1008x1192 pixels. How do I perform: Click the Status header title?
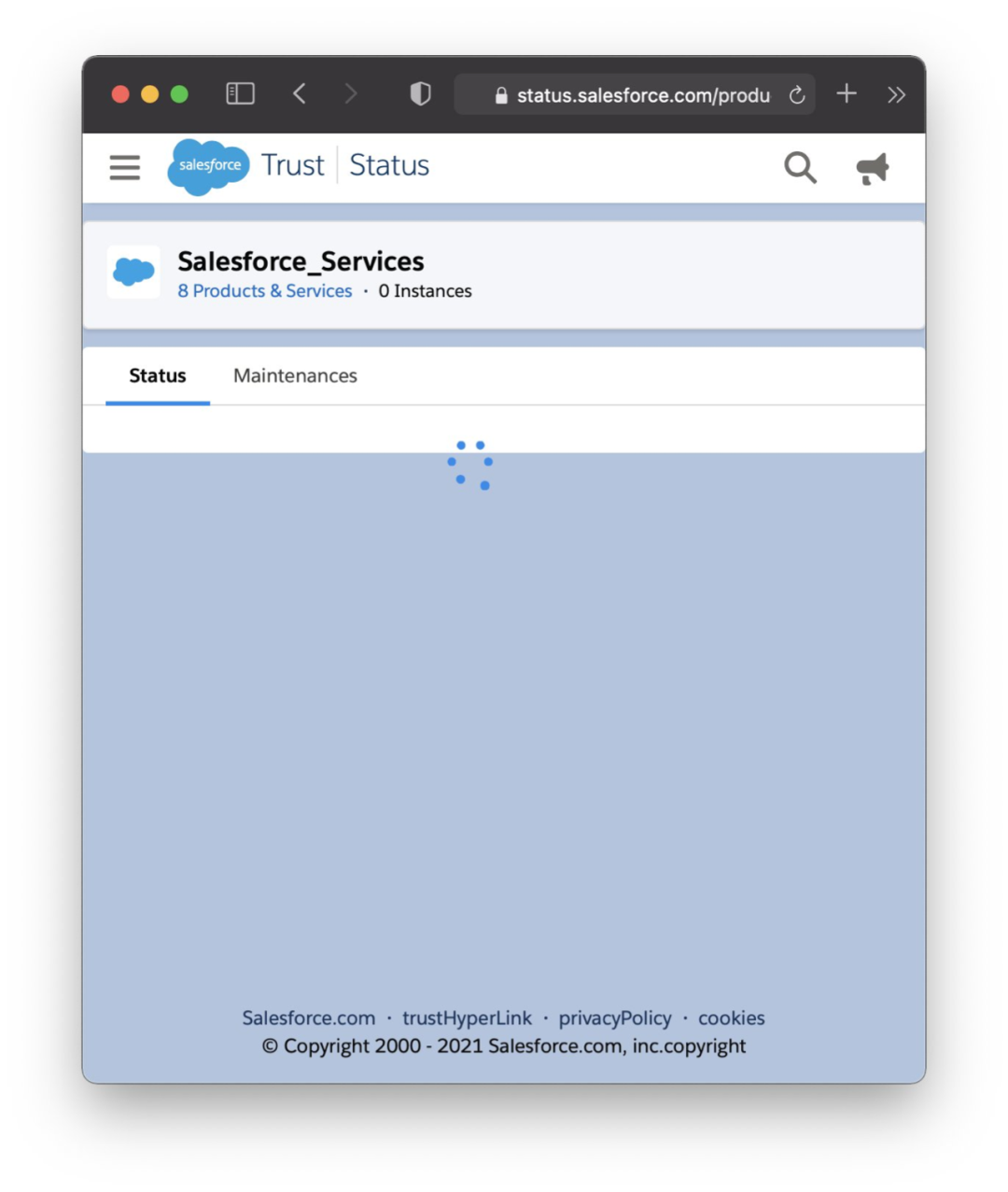389,165
